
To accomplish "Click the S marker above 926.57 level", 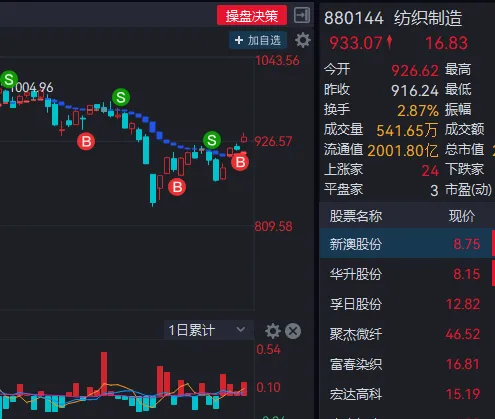I will coord(212,140).
